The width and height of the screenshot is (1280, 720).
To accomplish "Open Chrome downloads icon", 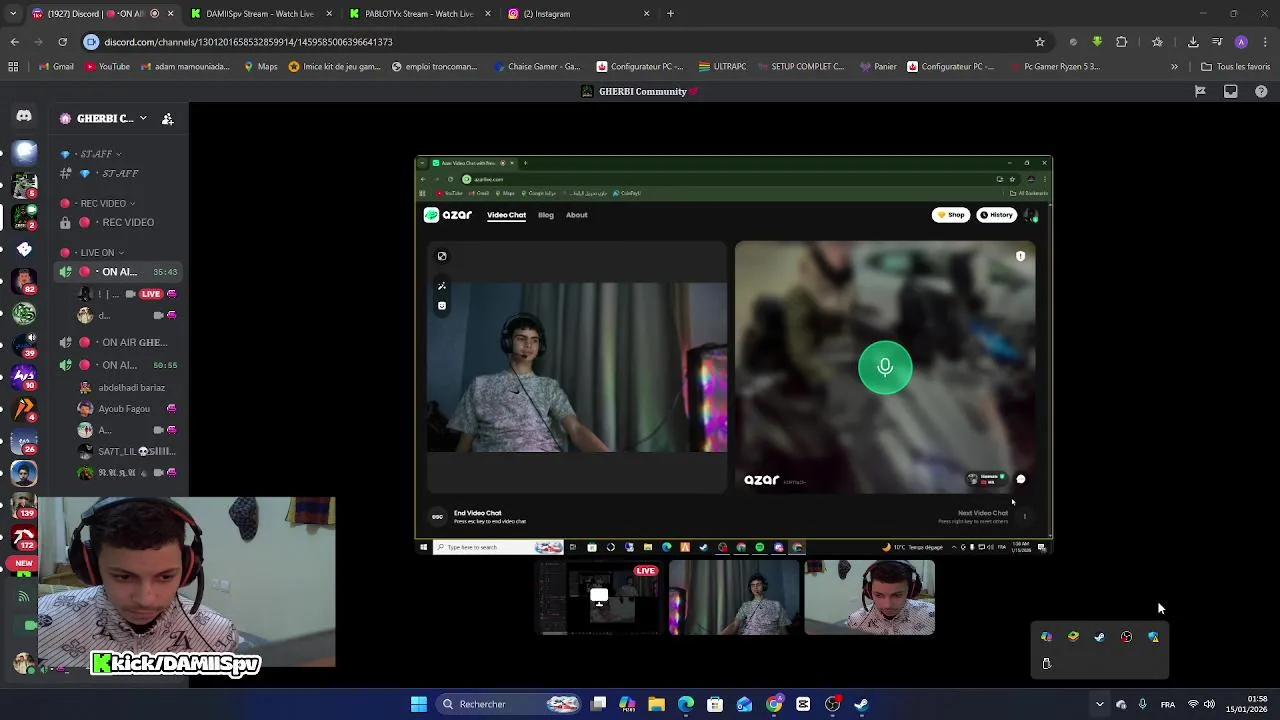I will [x=1193, y=42].
